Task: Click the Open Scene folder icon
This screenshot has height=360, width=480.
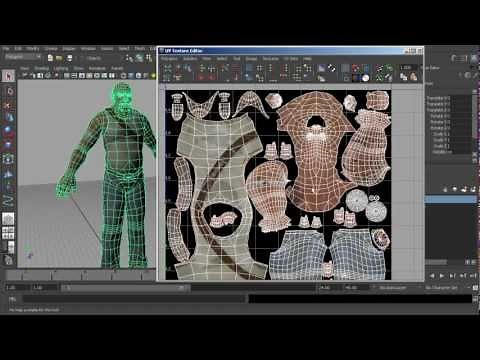Action: [x=59, y=58]
